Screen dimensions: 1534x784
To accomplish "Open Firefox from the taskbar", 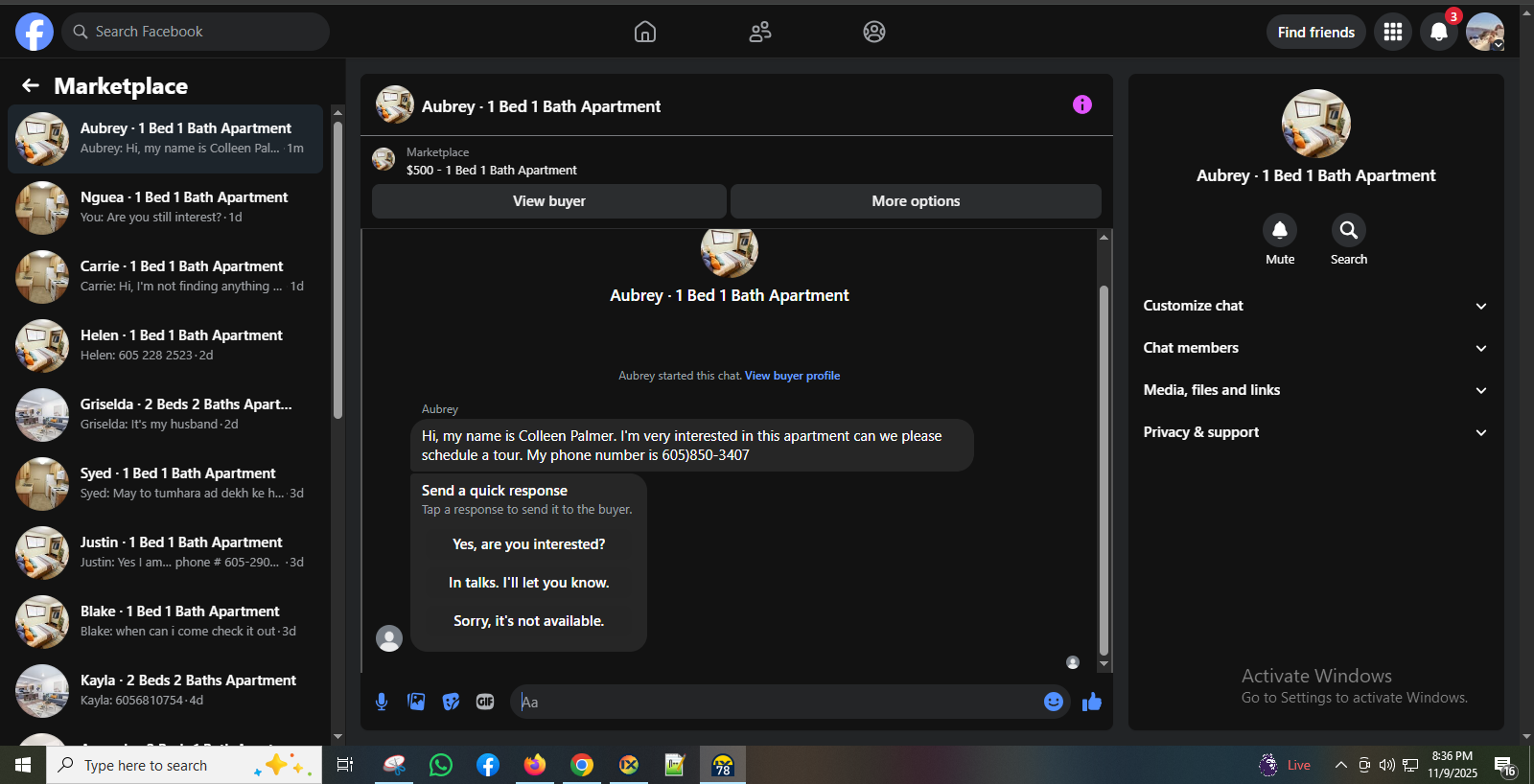I will click(535, 765).
